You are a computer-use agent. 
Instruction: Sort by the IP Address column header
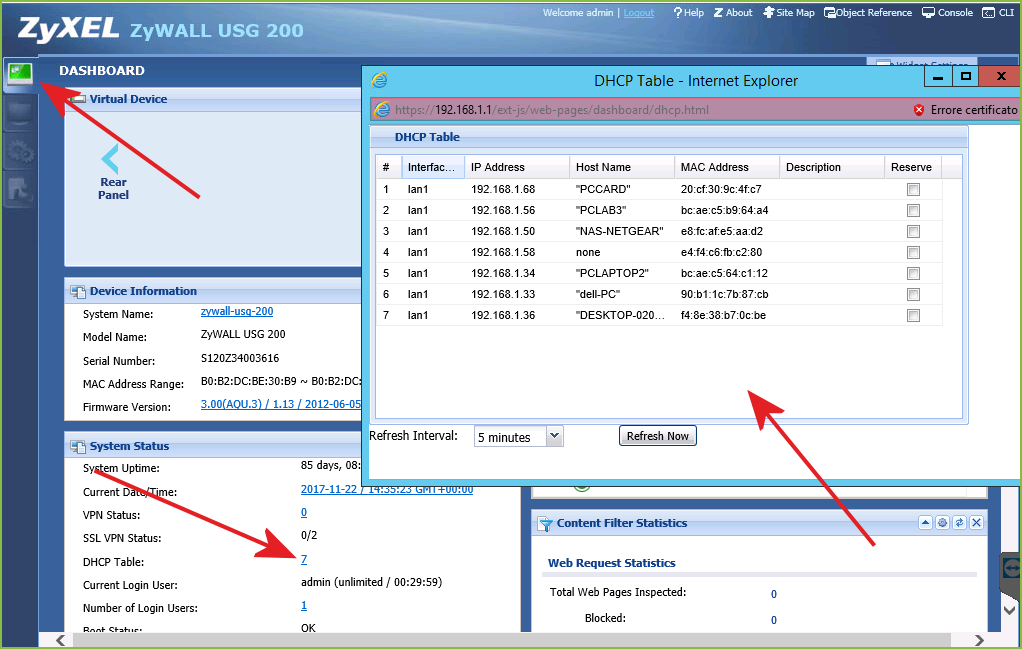coord(518,167)
